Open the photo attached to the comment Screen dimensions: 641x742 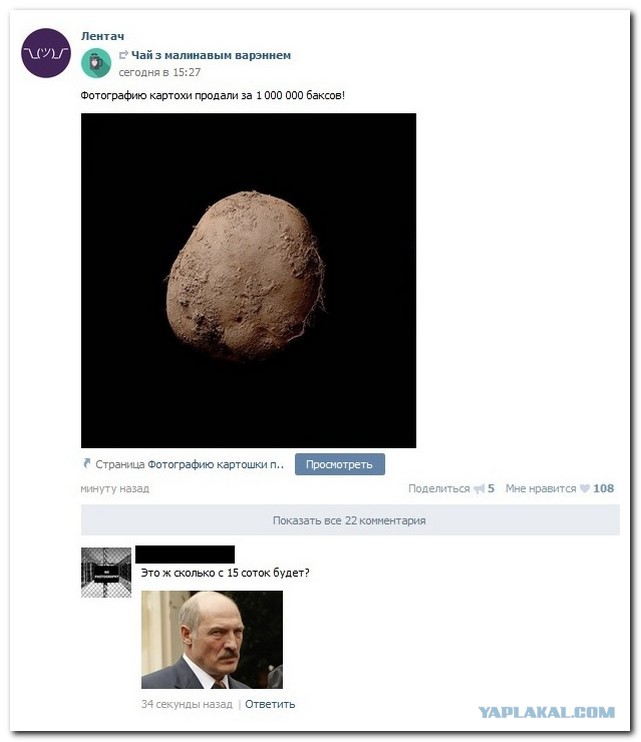coord(212,639)
